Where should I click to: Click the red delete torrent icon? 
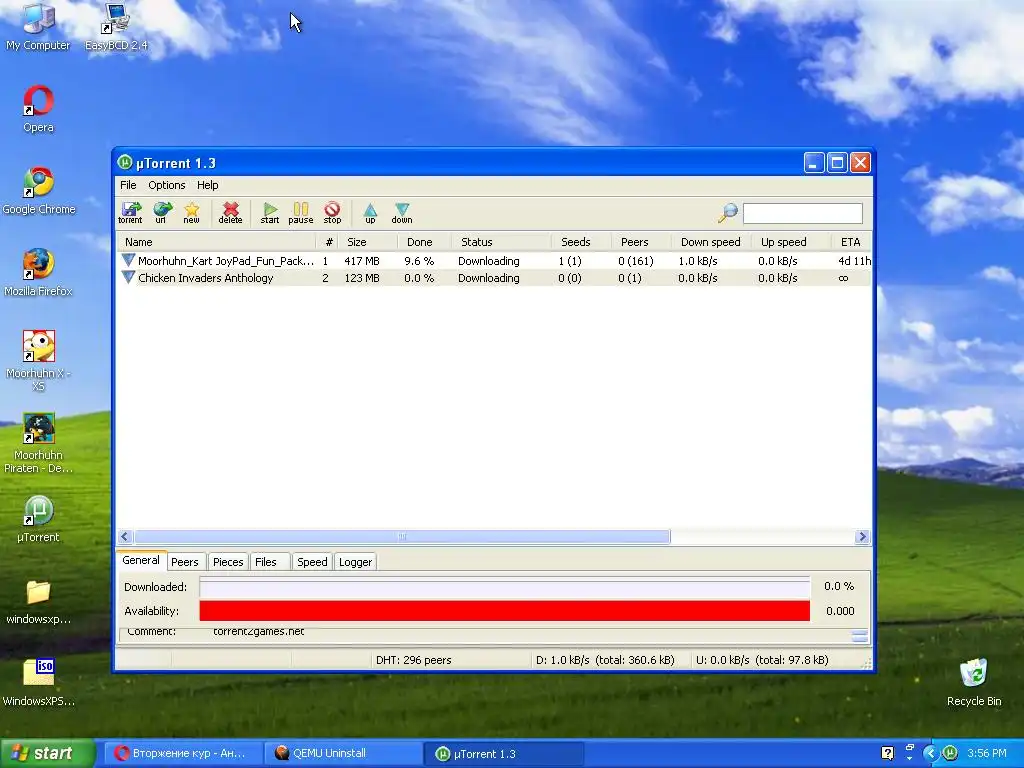click(x=230, y=213)
